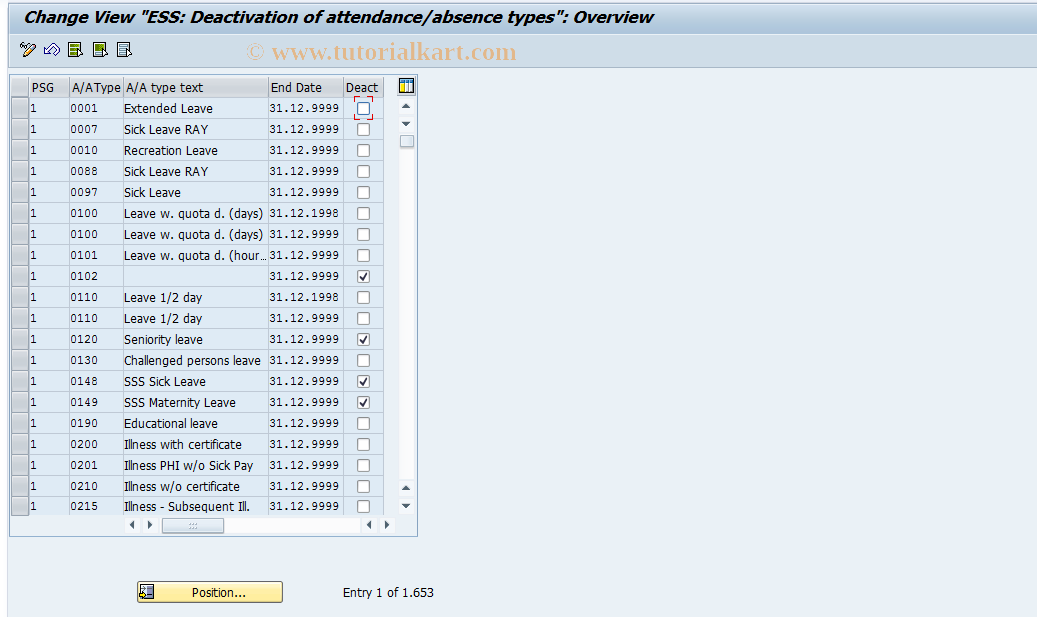Viewport: 1037px width, 617px height.
Task: Click the End Date column header
Action: click(x=306, y=87)
